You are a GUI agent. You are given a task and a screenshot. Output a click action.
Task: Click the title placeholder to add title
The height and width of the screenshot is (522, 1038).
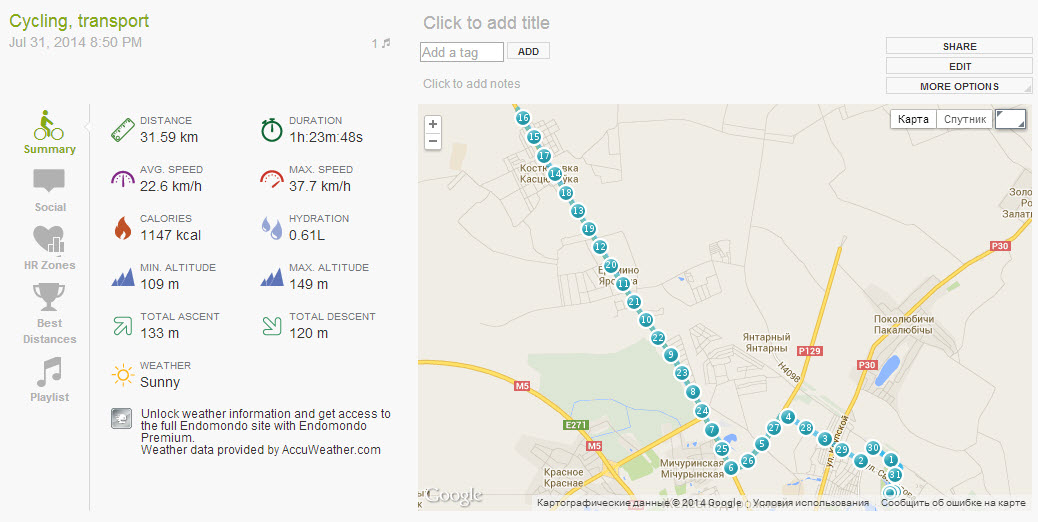click(486, 23)
